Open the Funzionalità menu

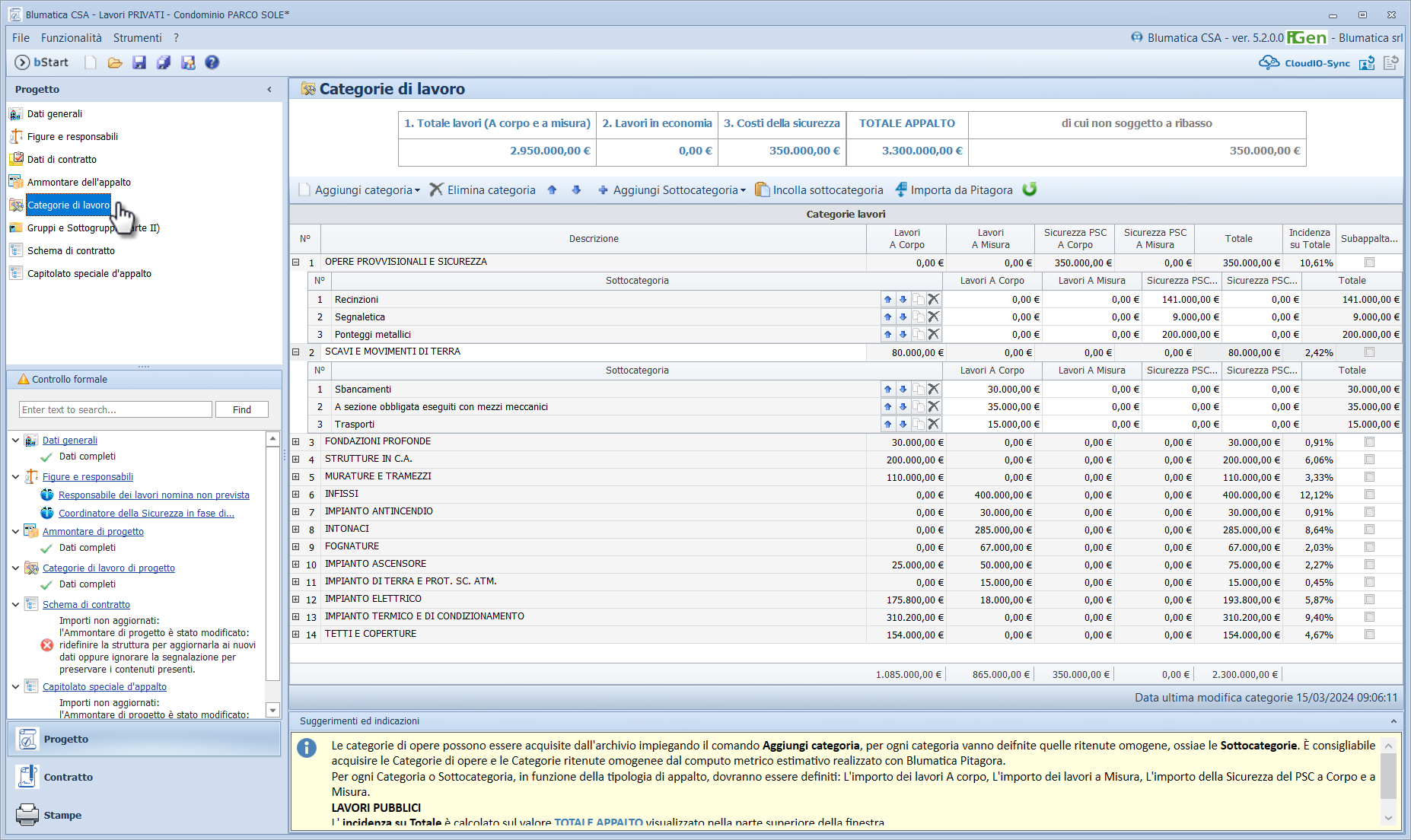click(x=71, y=37)
